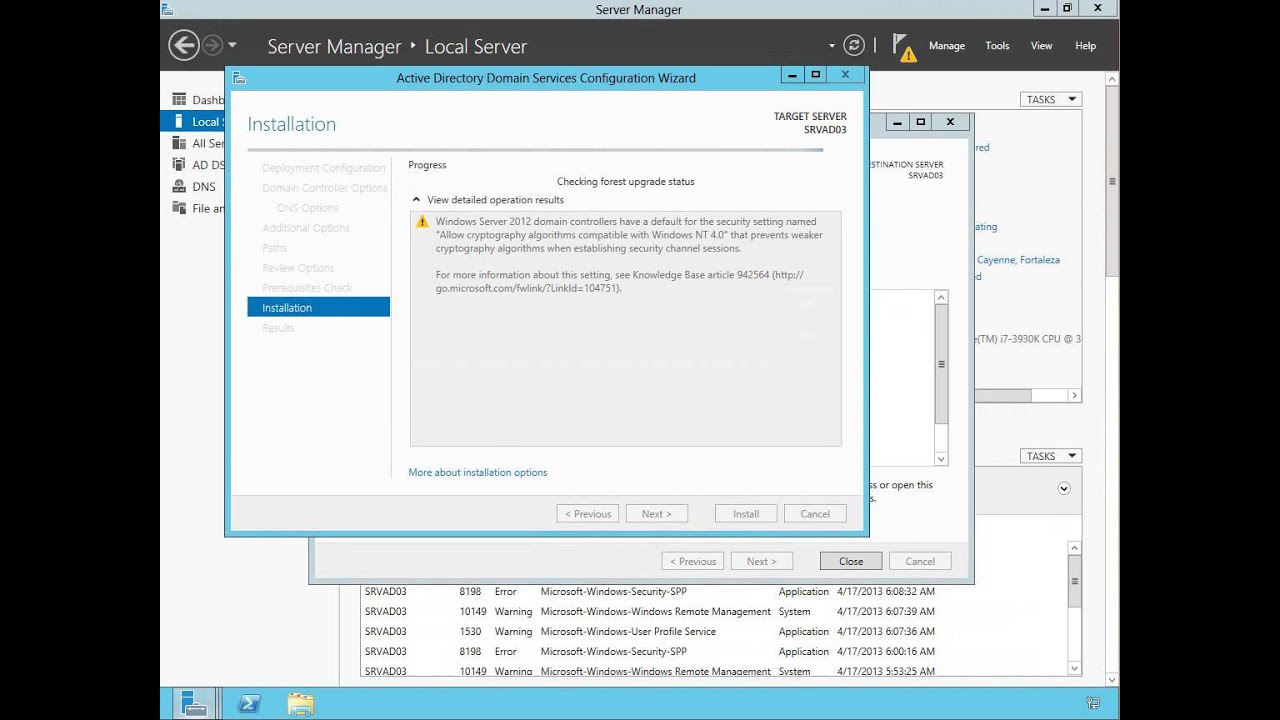Click the Install button in AD DS wizard
The height and width of the screenshot is (720, 1280).
pyautogui.click(x=746, y=514)
